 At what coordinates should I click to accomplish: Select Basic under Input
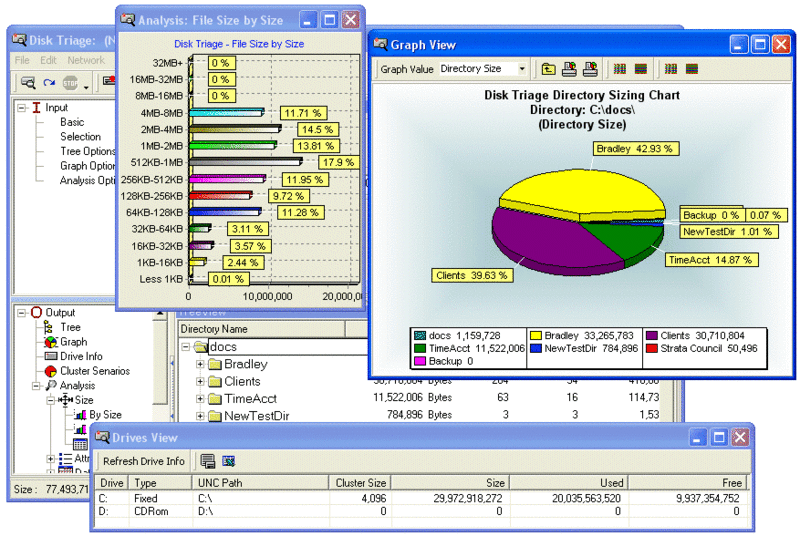72,122
